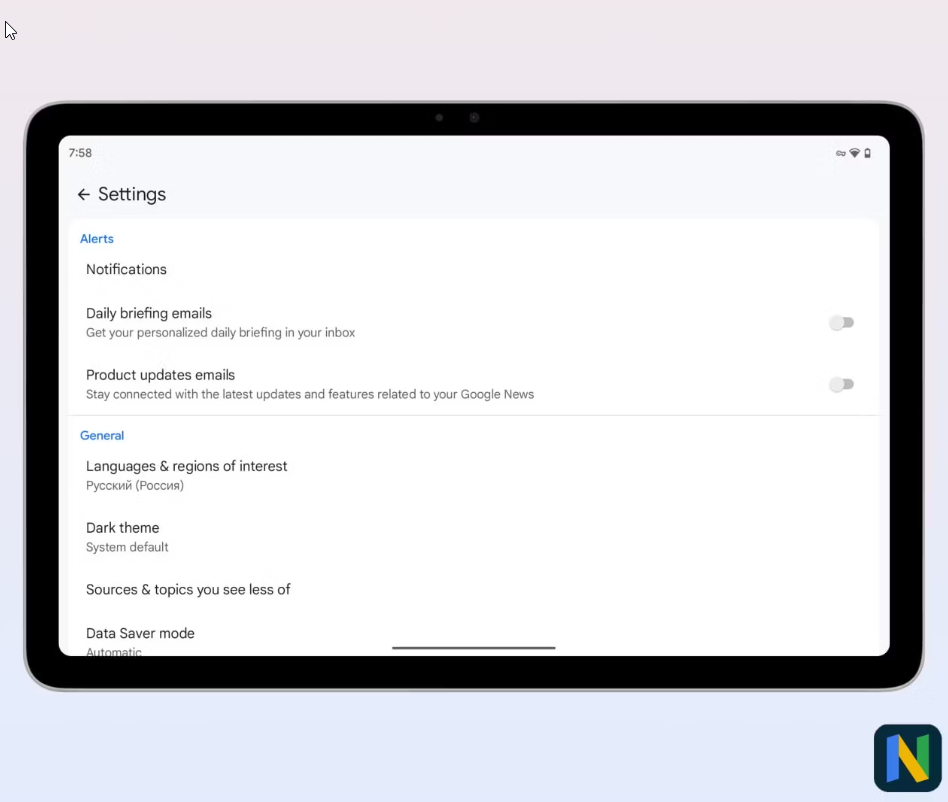Viewport: 948px width, 802px height.
Task: Open Languages & regions of interest picker
Action: [x=186, y=467]
